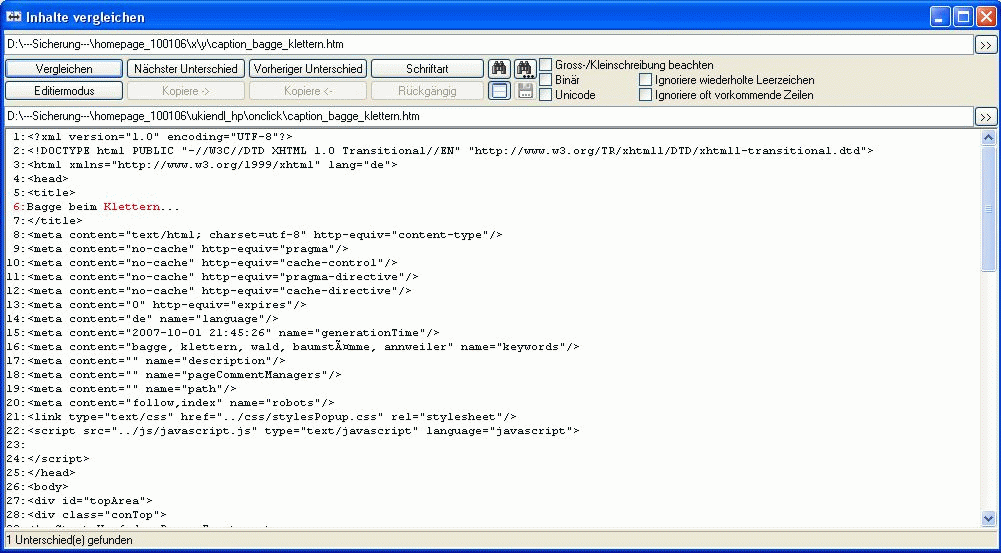Minimize the Inhalte vergleichen window
The height and width of the screenshot is (553, 1001).
point(940,17)
